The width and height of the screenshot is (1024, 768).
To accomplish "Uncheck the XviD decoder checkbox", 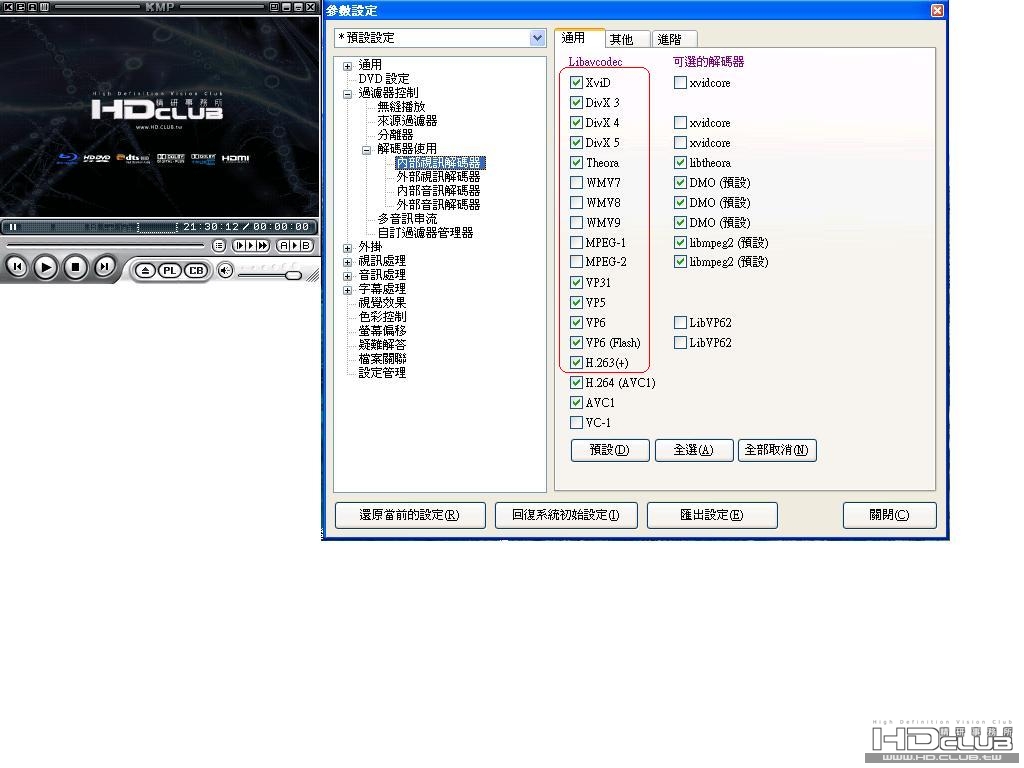I will [576, 82].
